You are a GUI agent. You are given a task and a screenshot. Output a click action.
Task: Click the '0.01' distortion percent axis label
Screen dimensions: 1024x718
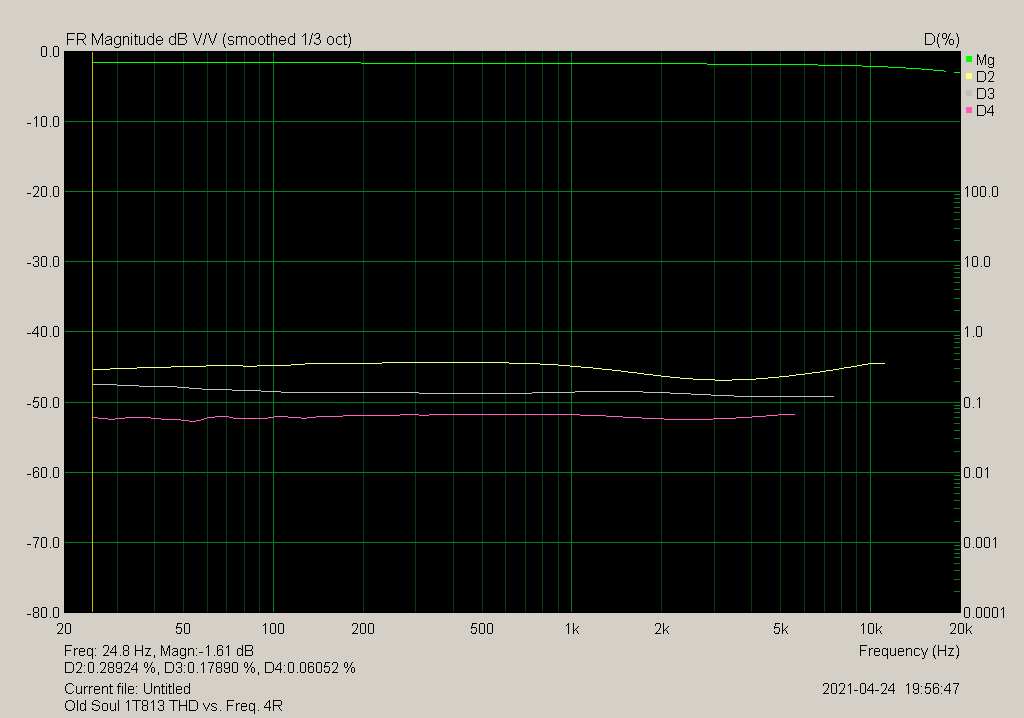977,472
